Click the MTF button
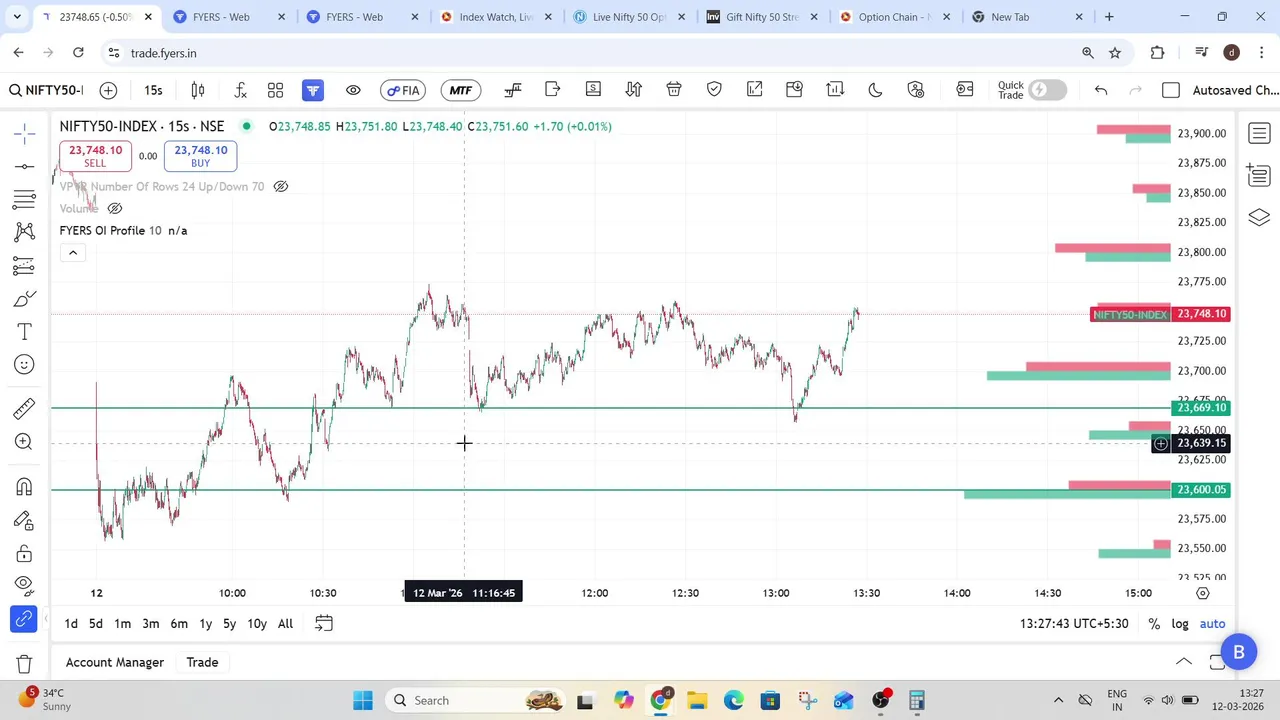 [460, 90]
